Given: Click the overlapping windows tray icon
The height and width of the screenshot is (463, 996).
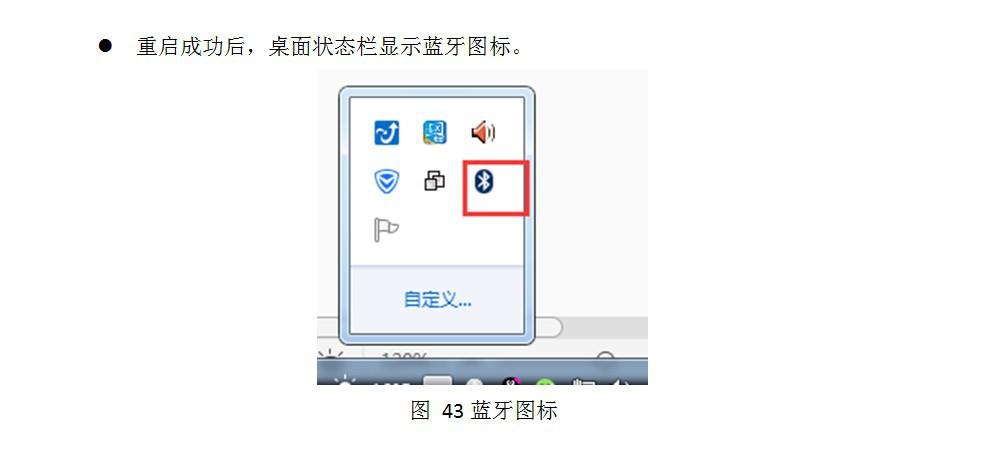Looking at the screenshot, I should 434,182.
